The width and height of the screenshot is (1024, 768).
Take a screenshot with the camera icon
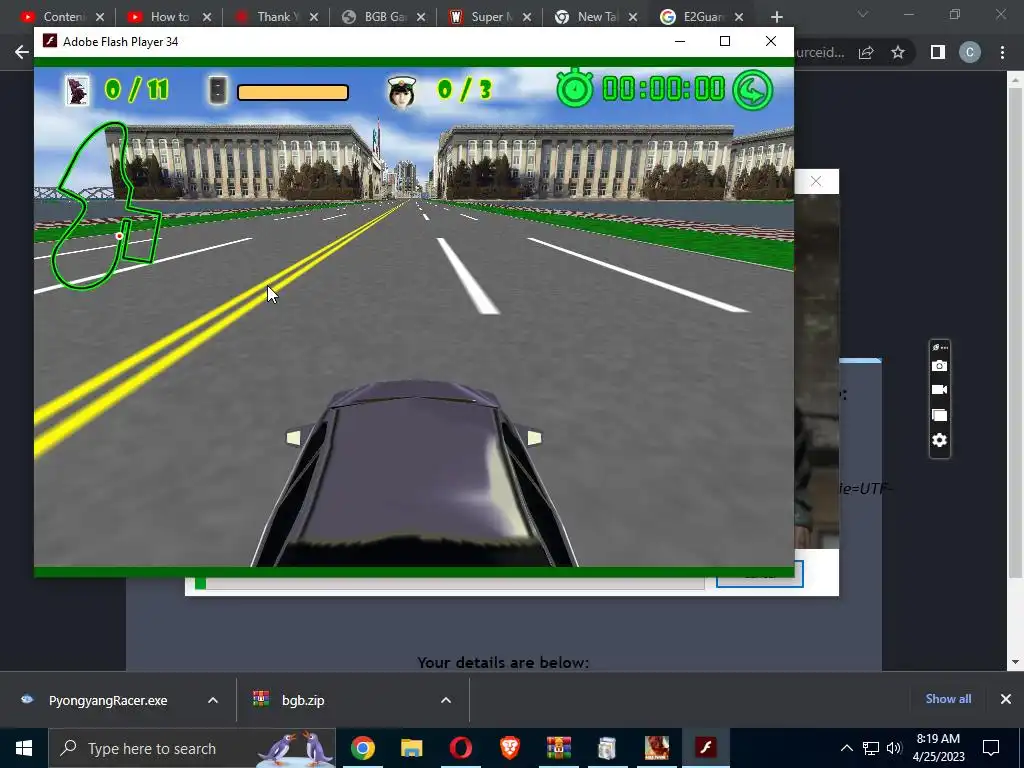(939, 366)
